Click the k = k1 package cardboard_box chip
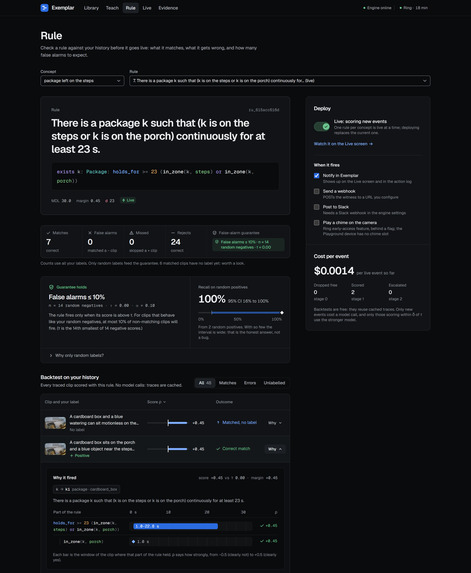The height and width of the screenshot is (573, 471). point(87,489)
